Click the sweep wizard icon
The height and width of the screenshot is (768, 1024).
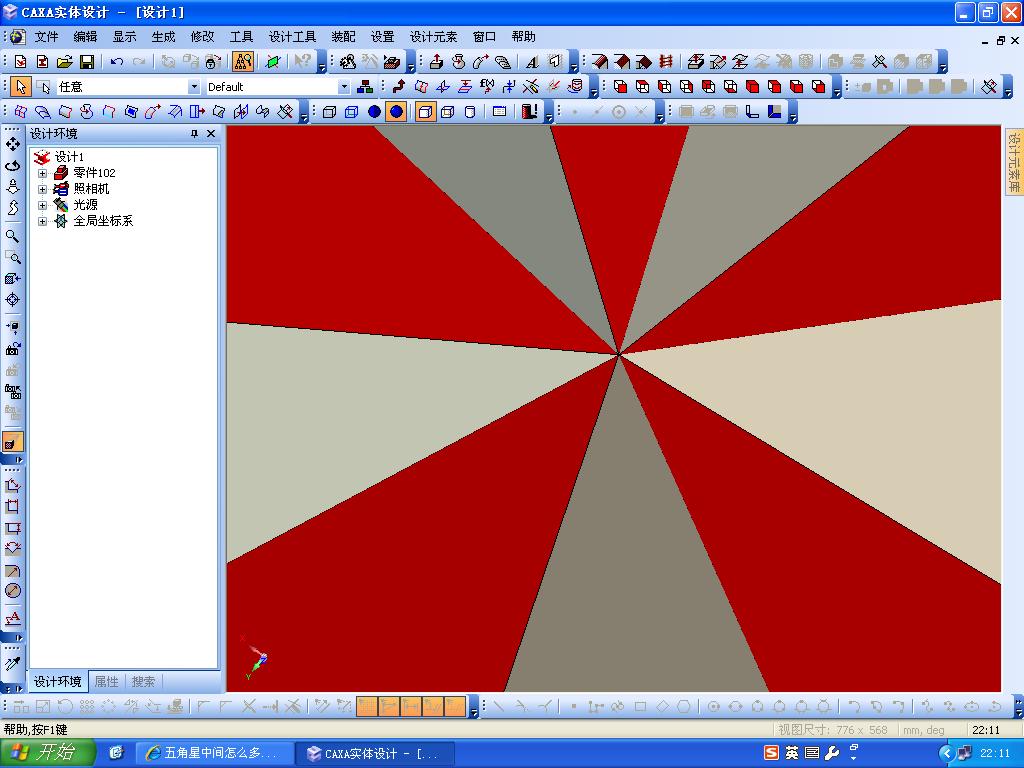[481, 62]
